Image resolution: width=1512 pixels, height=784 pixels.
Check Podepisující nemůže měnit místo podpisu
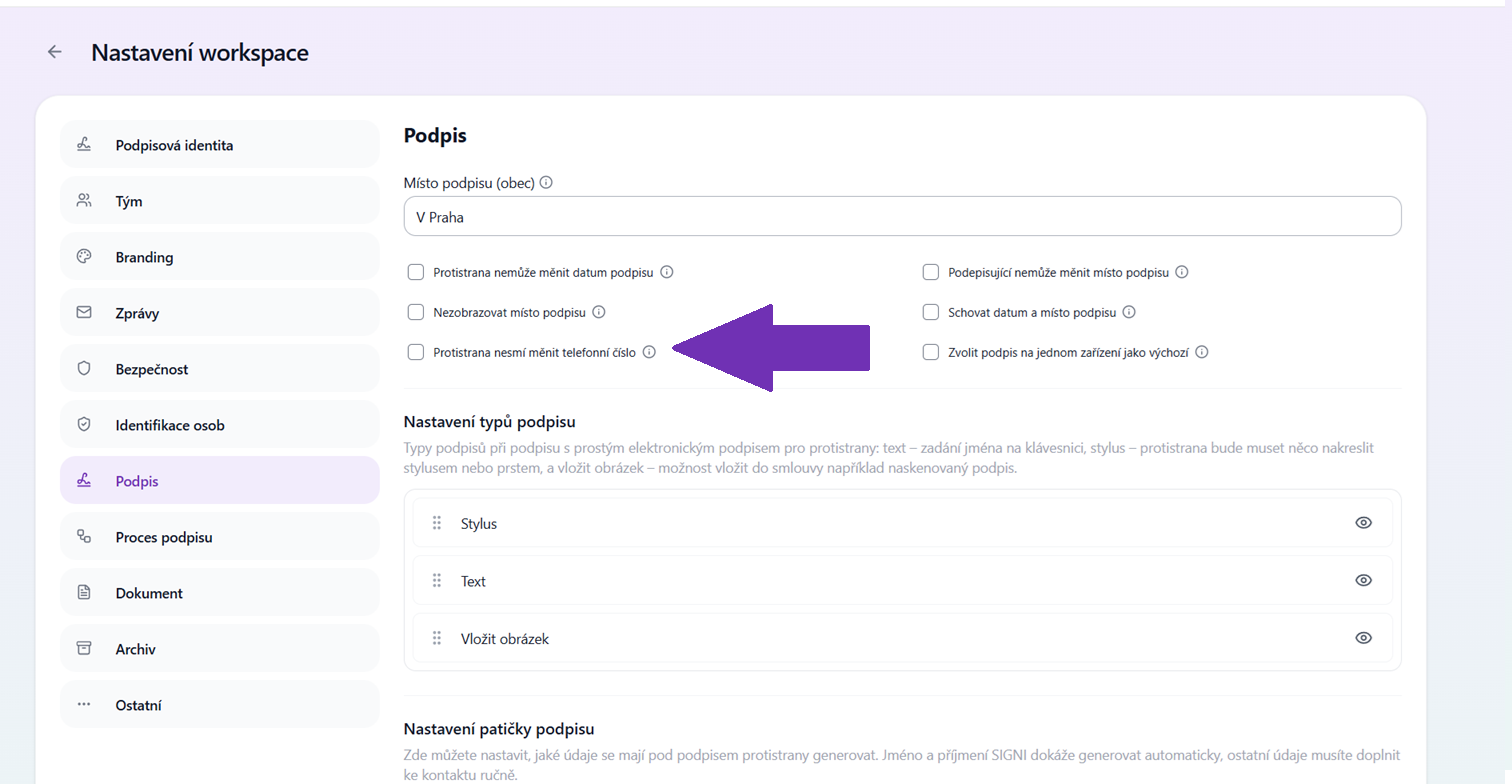point(931,272)
